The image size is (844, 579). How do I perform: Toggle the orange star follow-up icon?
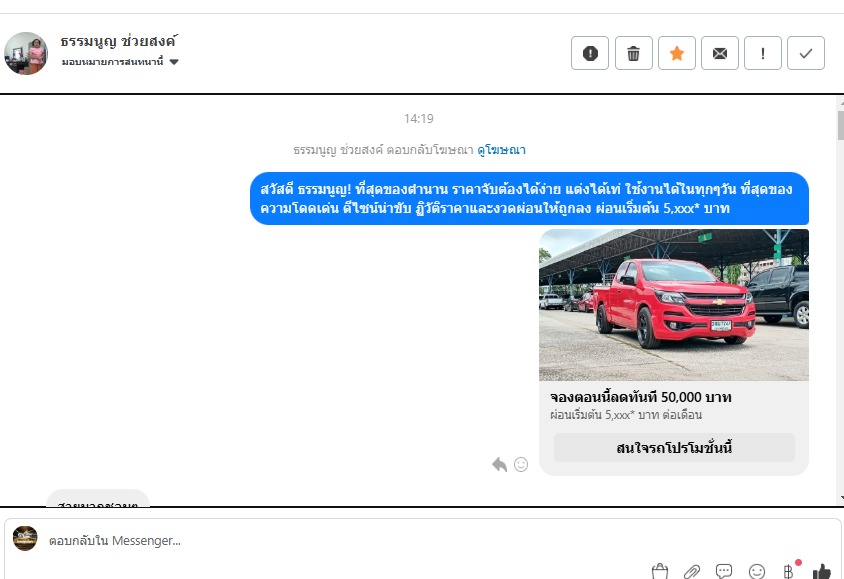677,53
